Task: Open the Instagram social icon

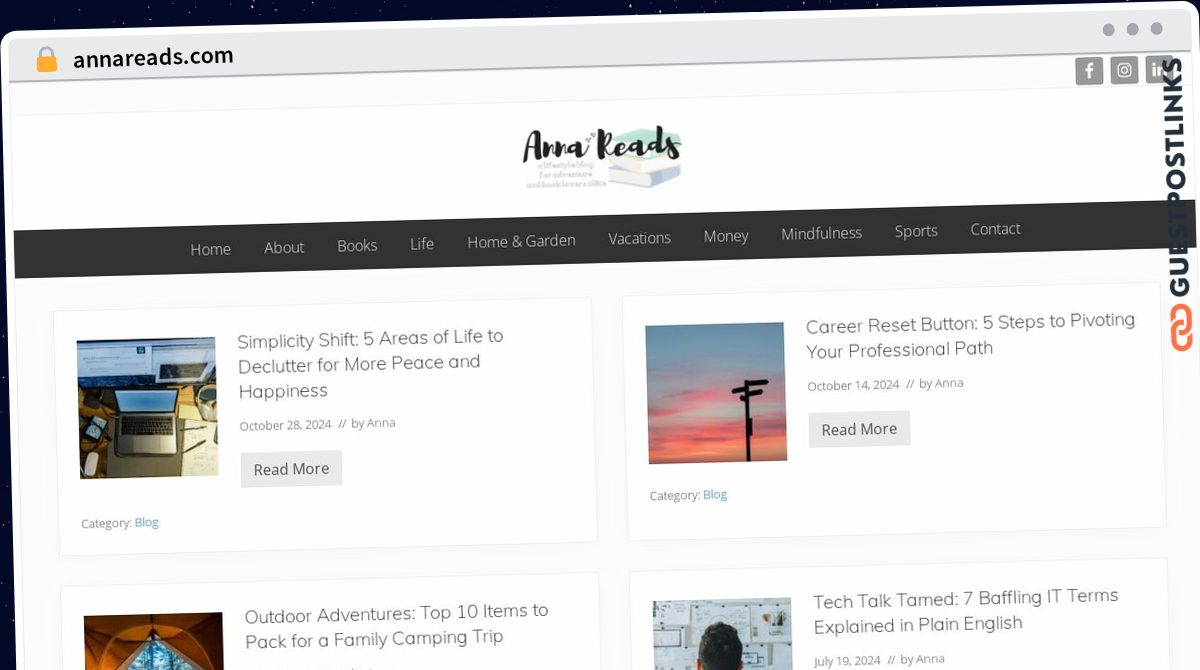Action: click(1124, 70)
